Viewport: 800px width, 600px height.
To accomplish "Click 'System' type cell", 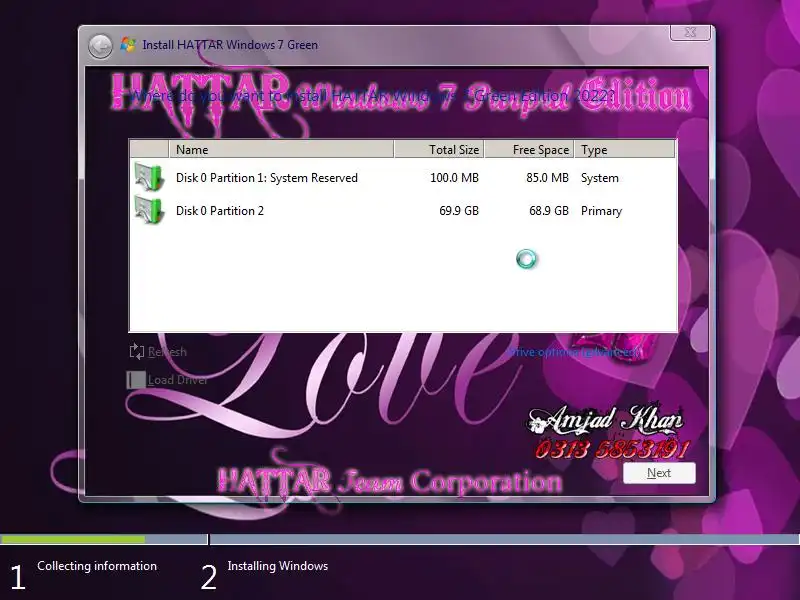I will [x=599, y=178].
